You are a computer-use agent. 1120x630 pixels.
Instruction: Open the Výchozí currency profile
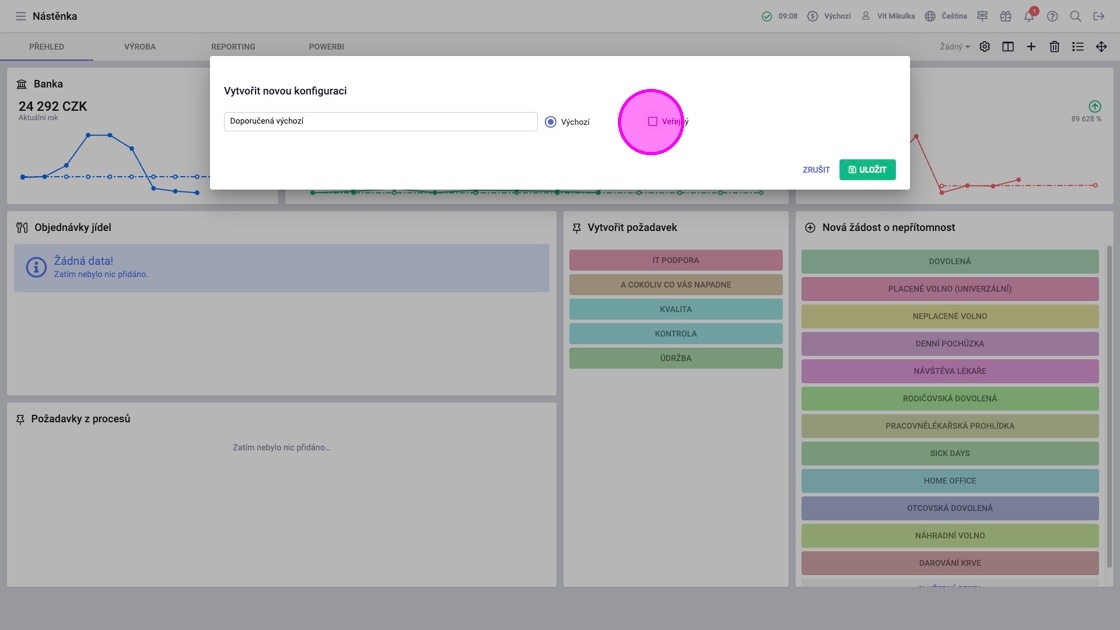(x=829, y=16)
